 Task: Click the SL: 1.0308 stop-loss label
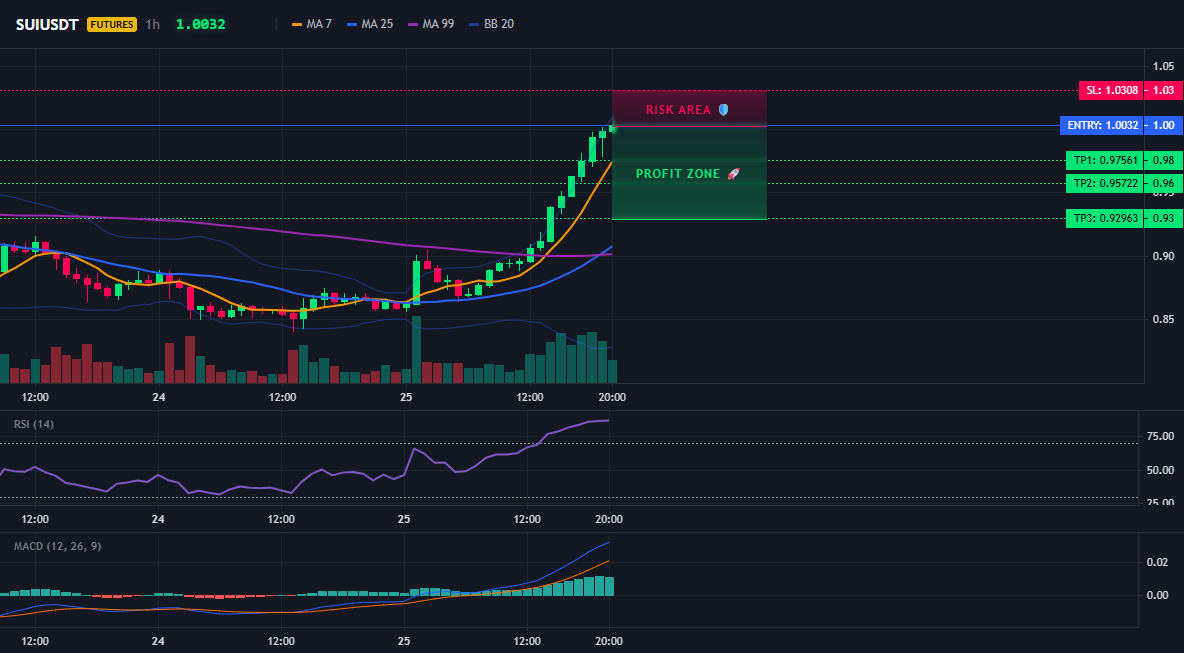click(x=1110, y=91)
